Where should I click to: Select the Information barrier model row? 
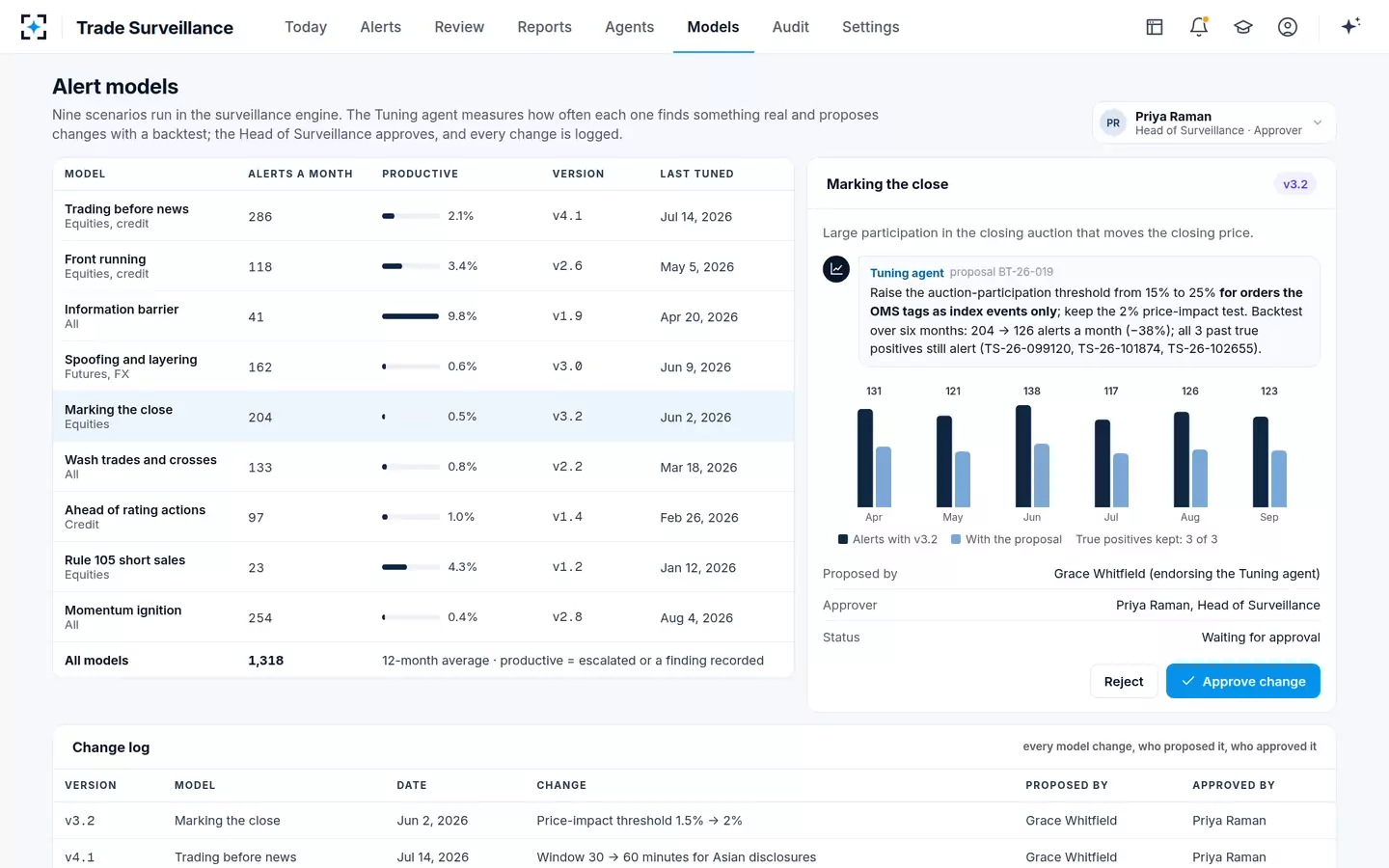pos(423,316)
